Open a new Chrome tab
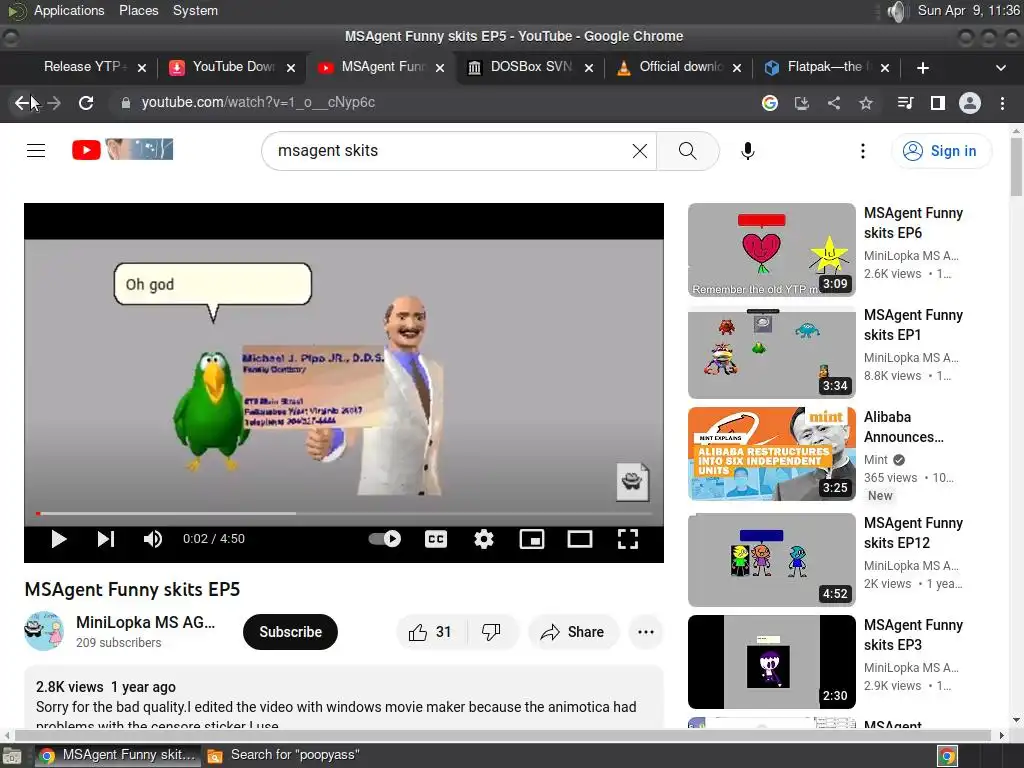 (923, 68)
